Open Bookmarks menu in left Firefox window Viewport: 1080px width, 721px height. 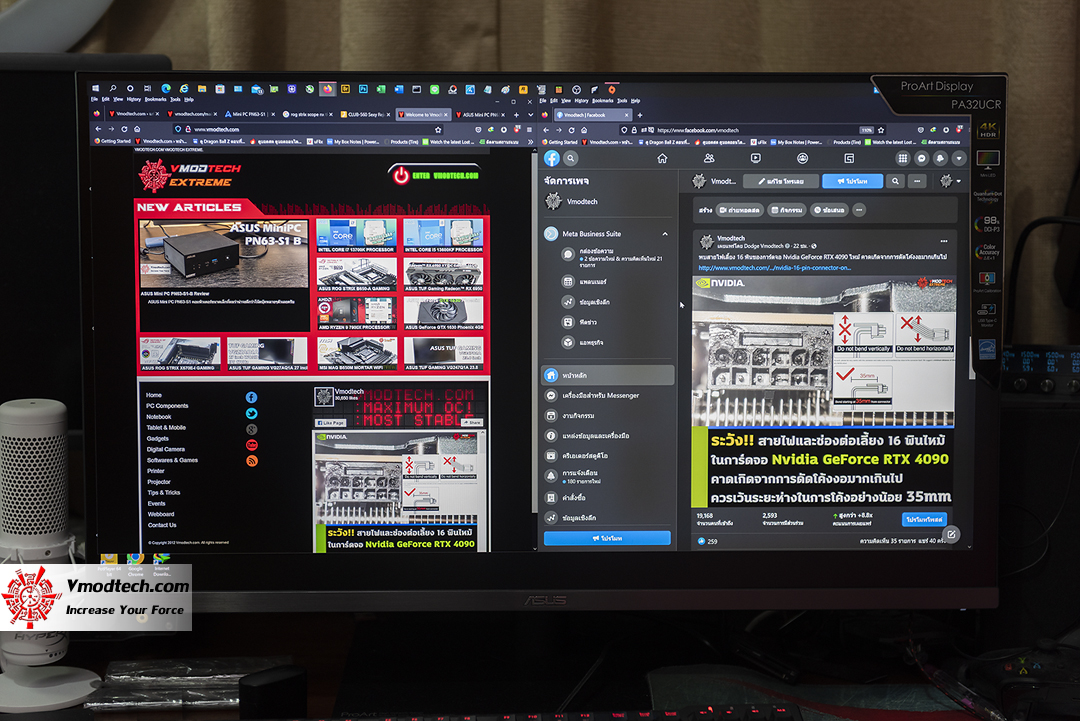point(156,100)
